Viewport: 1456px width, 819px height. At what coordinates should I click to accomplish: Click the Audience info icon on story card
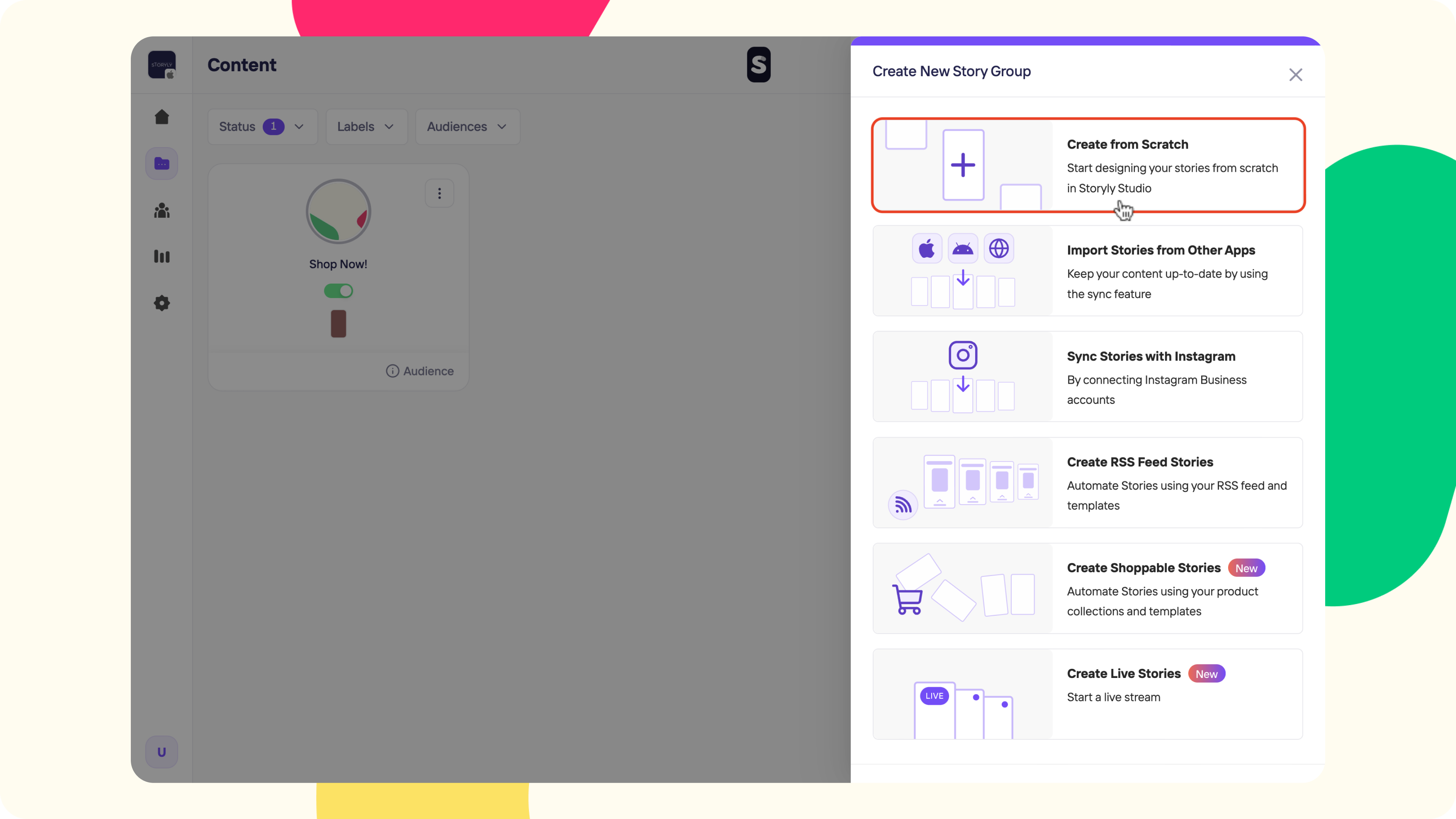pos(392,371)
